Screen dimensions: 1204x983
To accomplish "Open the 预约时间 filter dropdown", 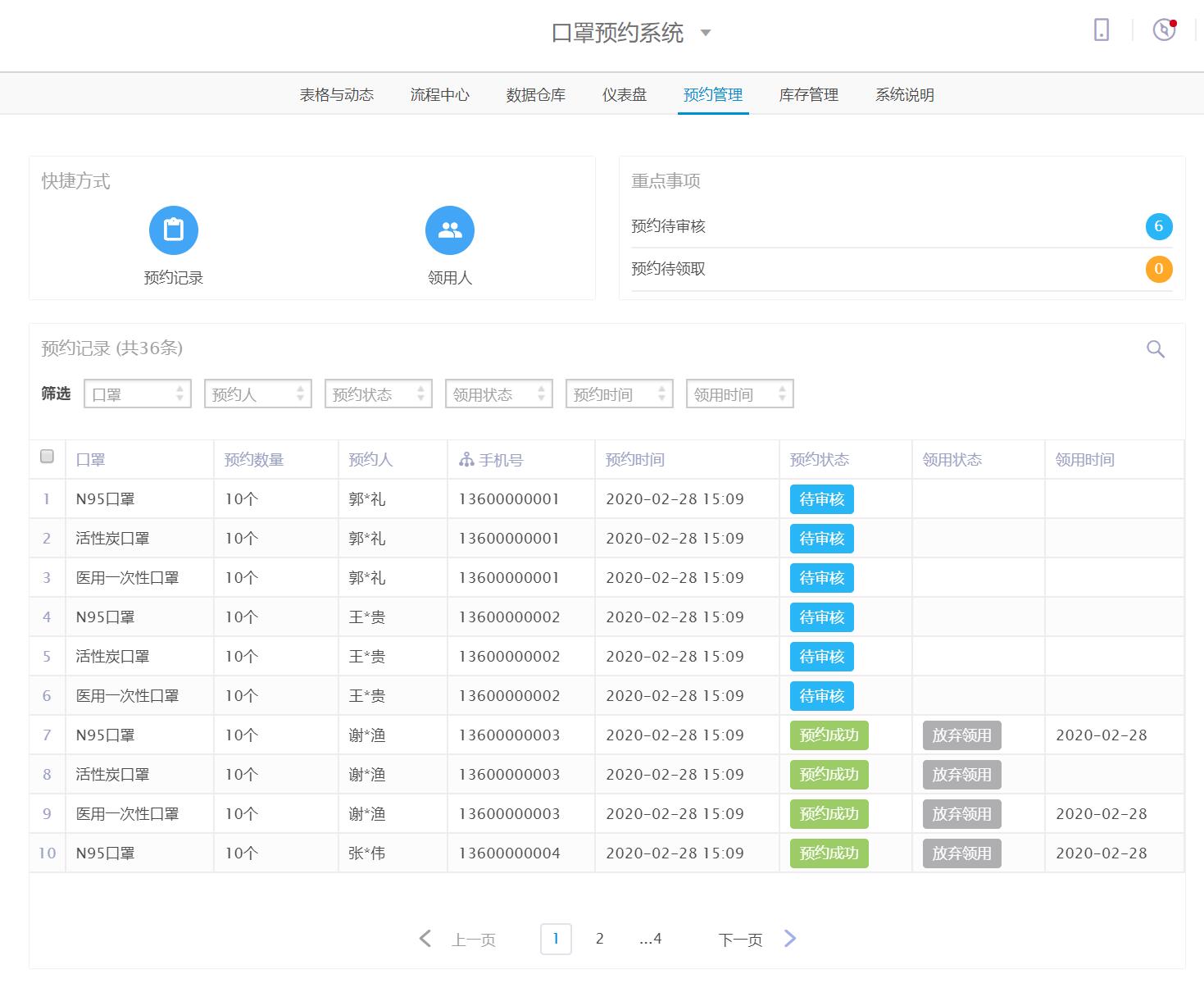I will coord(620,394).
